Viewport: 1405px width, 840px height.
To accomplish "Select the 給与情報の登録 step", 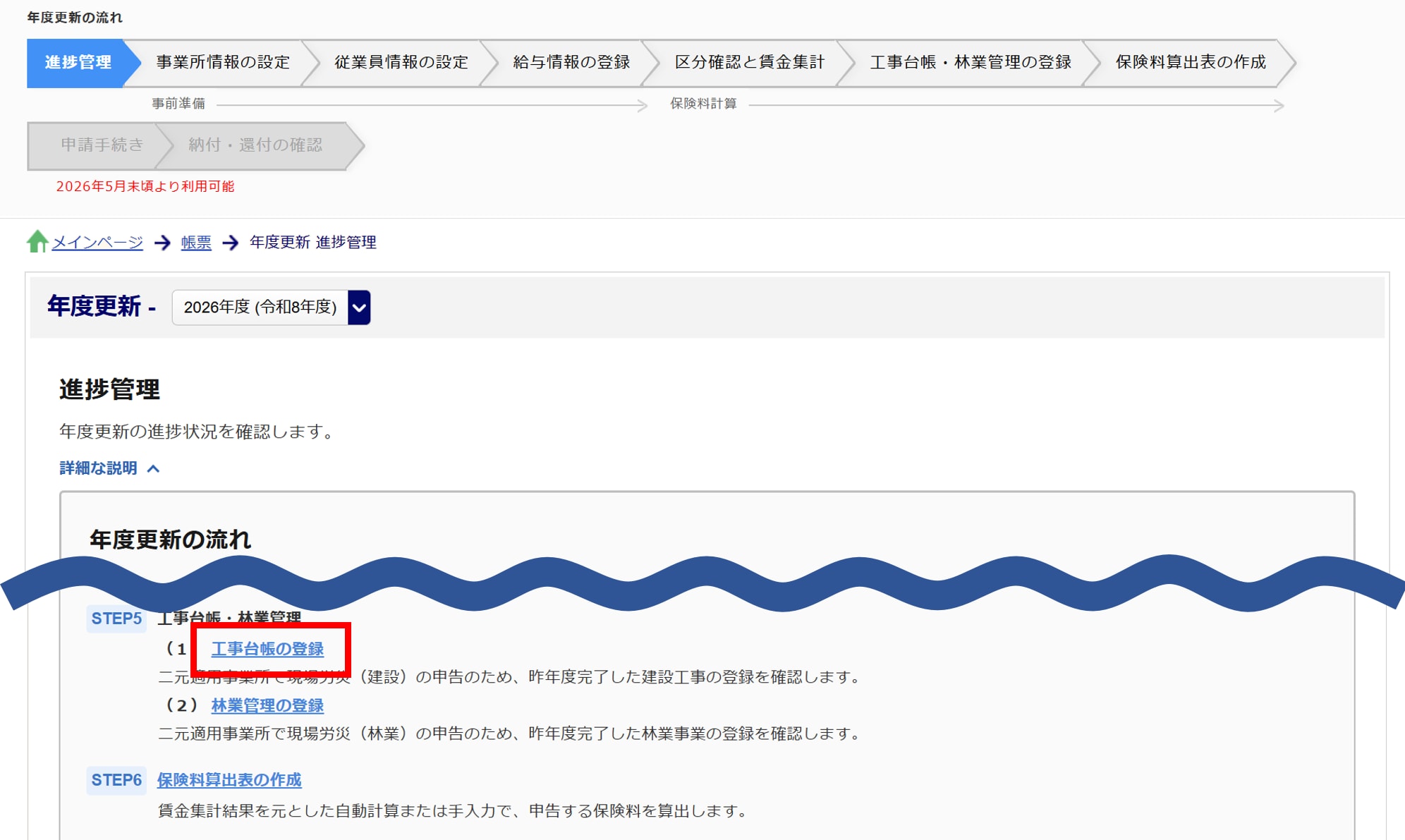I will tap(571, 63).
